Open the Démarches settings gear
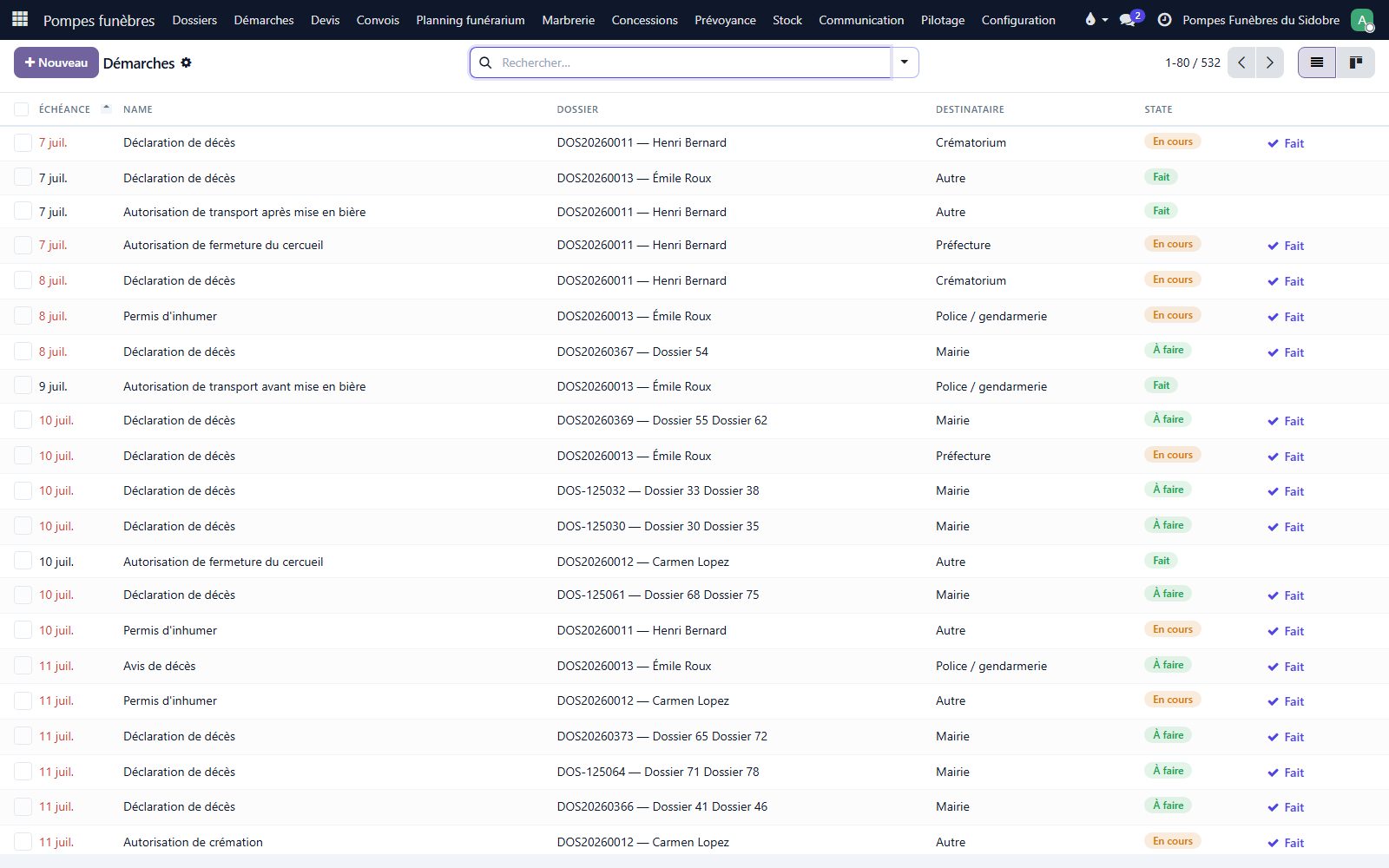The image size is (1389, 868). pos(186,62)
